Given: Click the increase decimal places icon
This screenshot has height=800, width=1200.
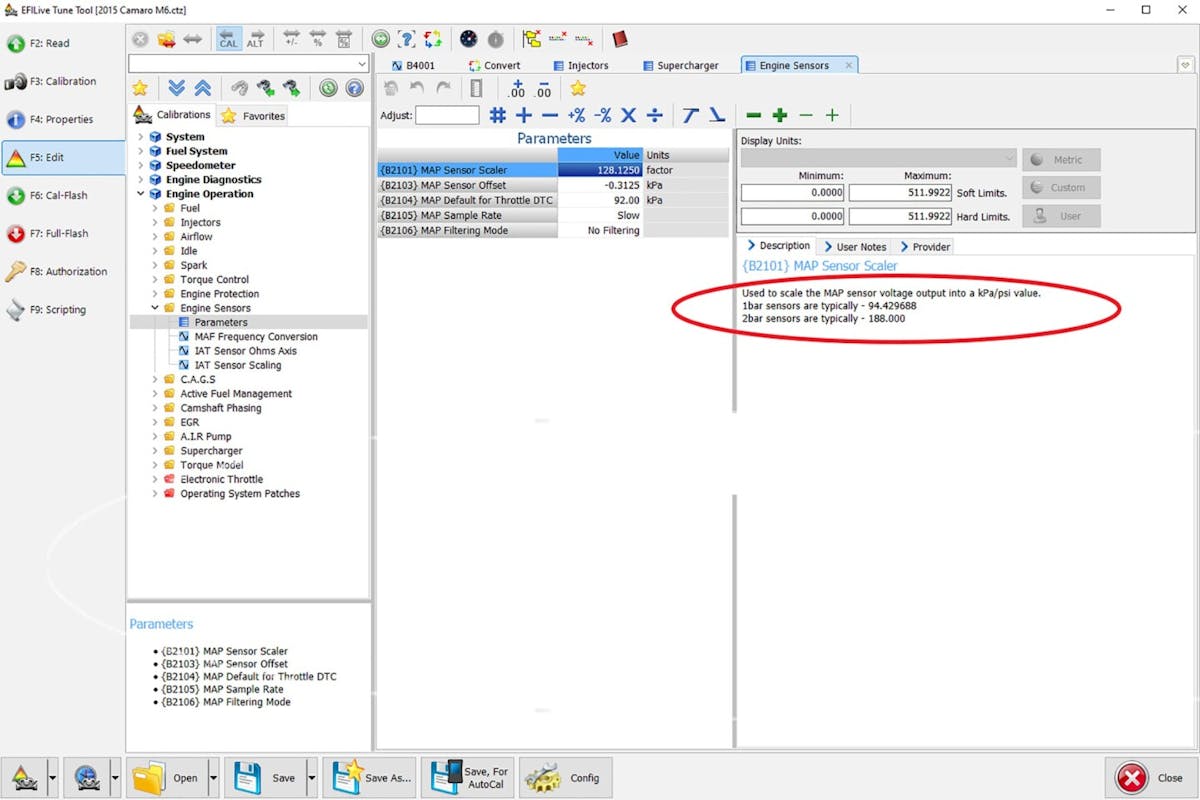Looking at the screenshot, I should [517, 89].
